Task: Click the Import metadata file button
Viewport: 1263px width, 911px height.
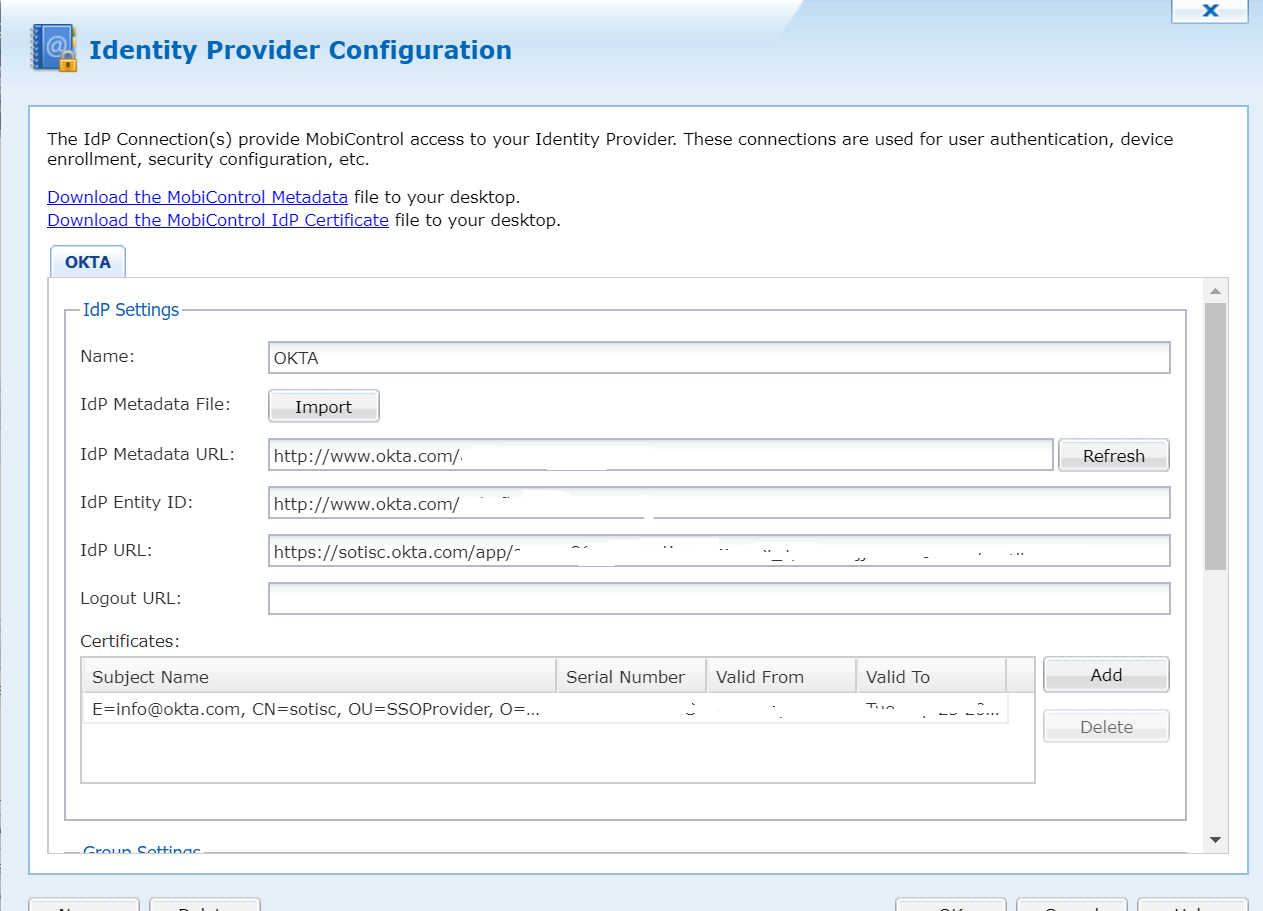Action: (323, 407)
